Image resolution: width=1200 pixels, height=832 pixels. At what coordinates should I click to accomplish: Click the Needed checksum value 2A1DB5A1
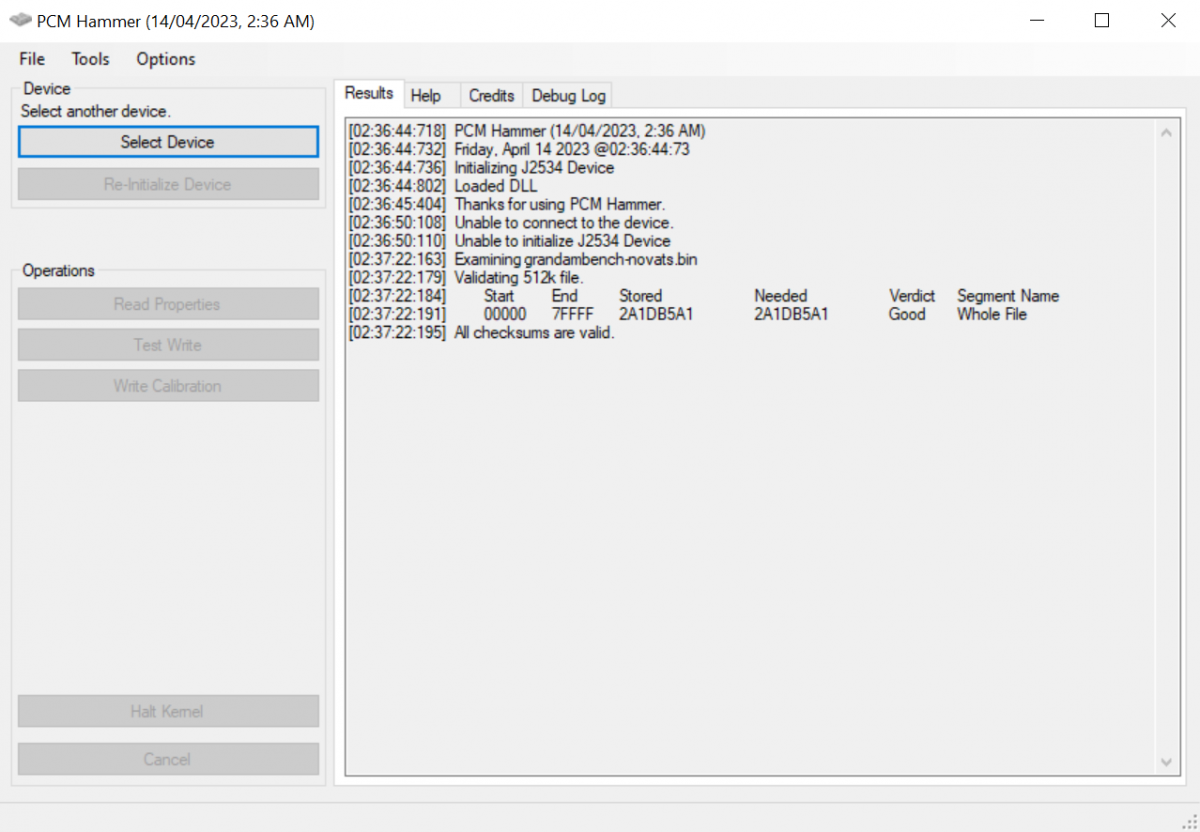tap(792, 314)
